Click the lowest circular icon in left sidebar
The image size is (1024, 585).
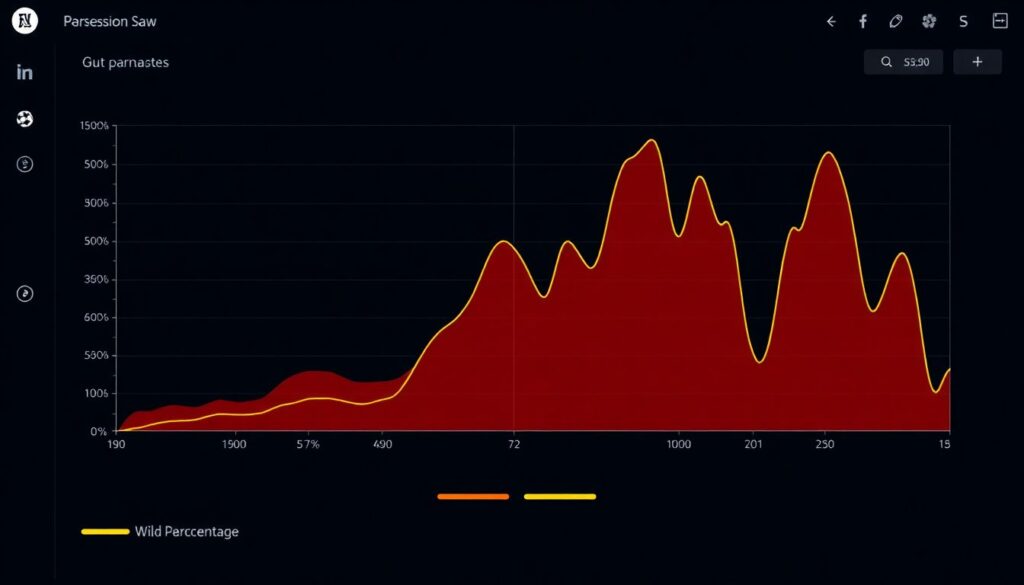click(25, 293)
